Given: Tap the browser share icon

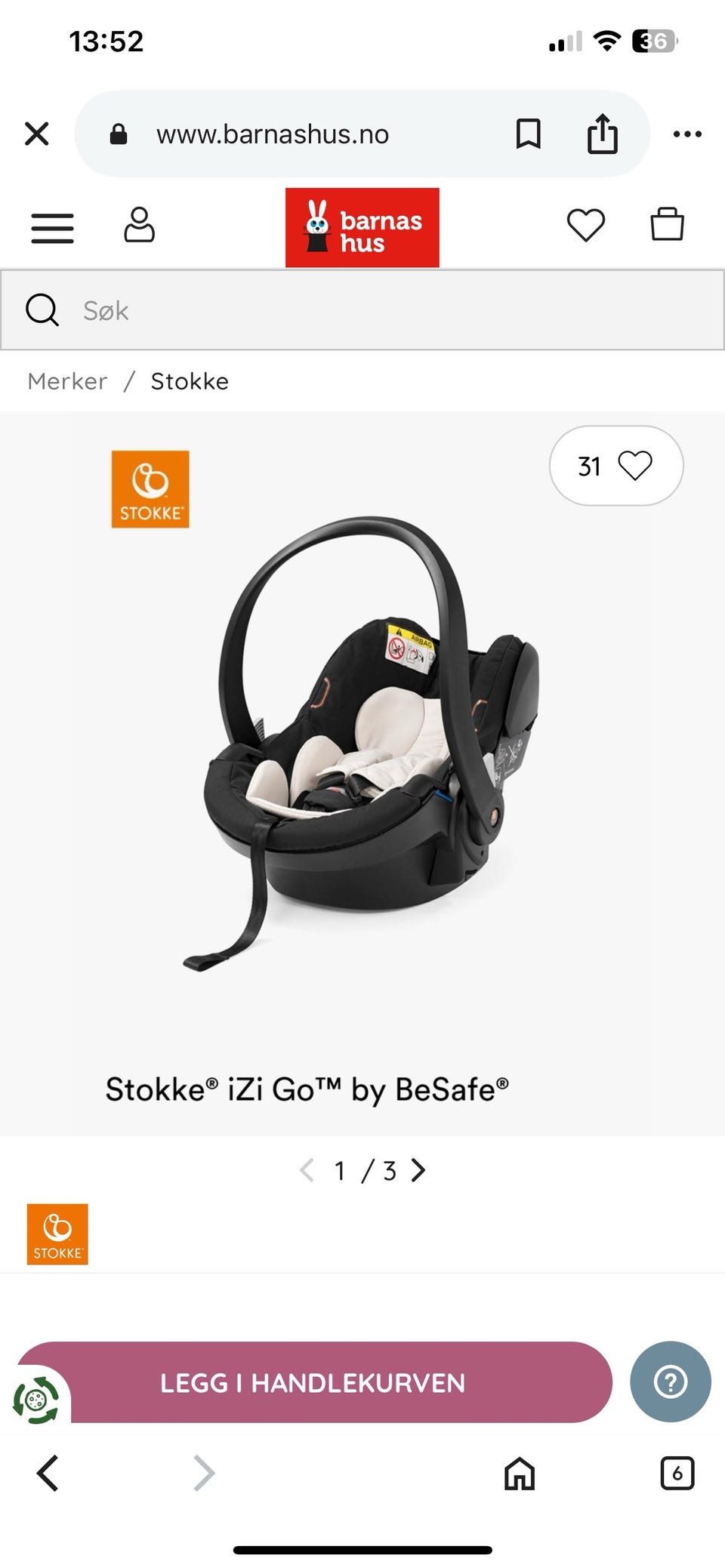Looking at the screenshot, I should pyautogui.click(x=602, y=134).
